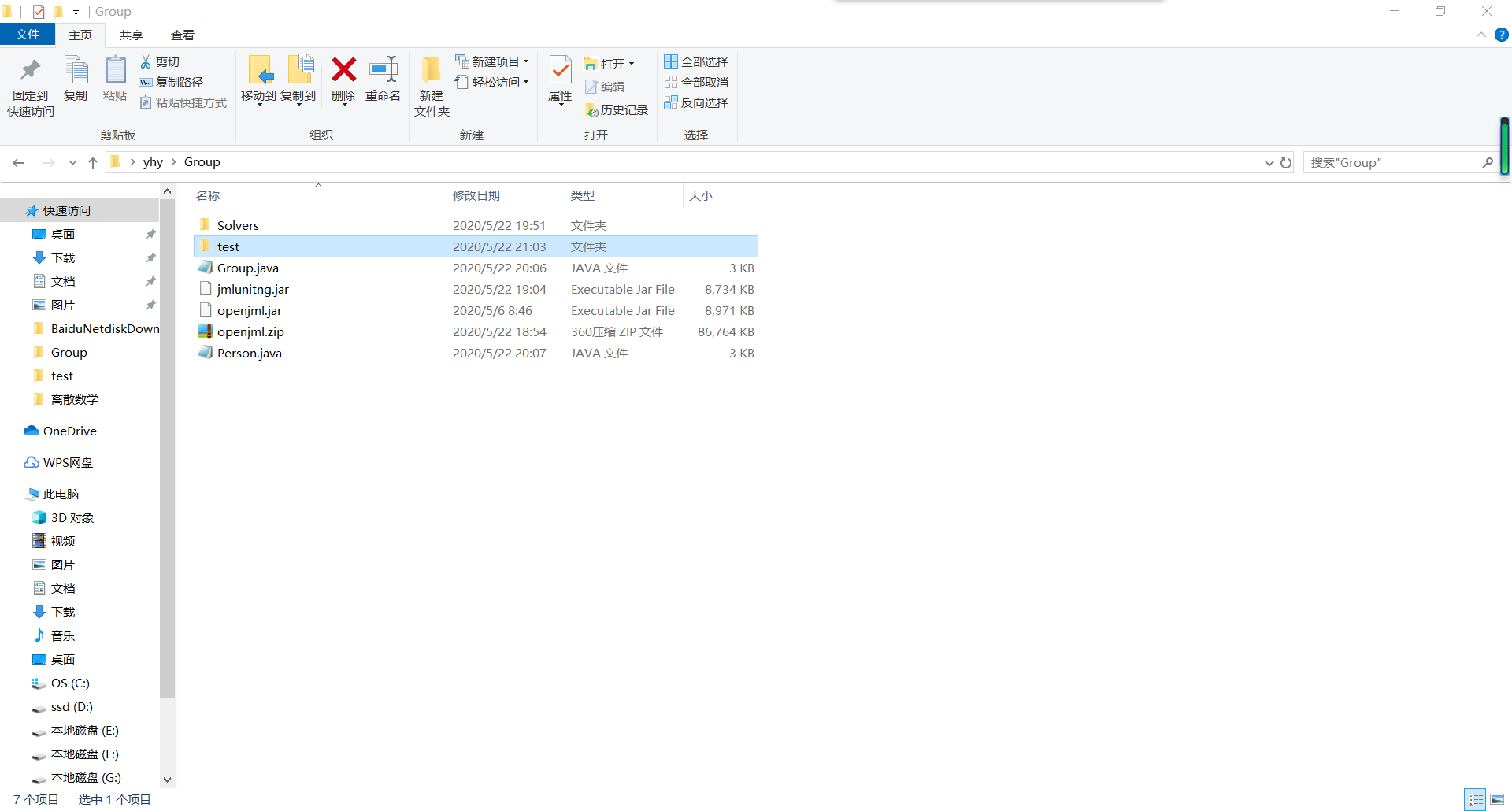The height and width of the screenshot is (811, 1512).
Task: Select all (全部选择) items
Action: pyautogui.click(x=696, y=61)
